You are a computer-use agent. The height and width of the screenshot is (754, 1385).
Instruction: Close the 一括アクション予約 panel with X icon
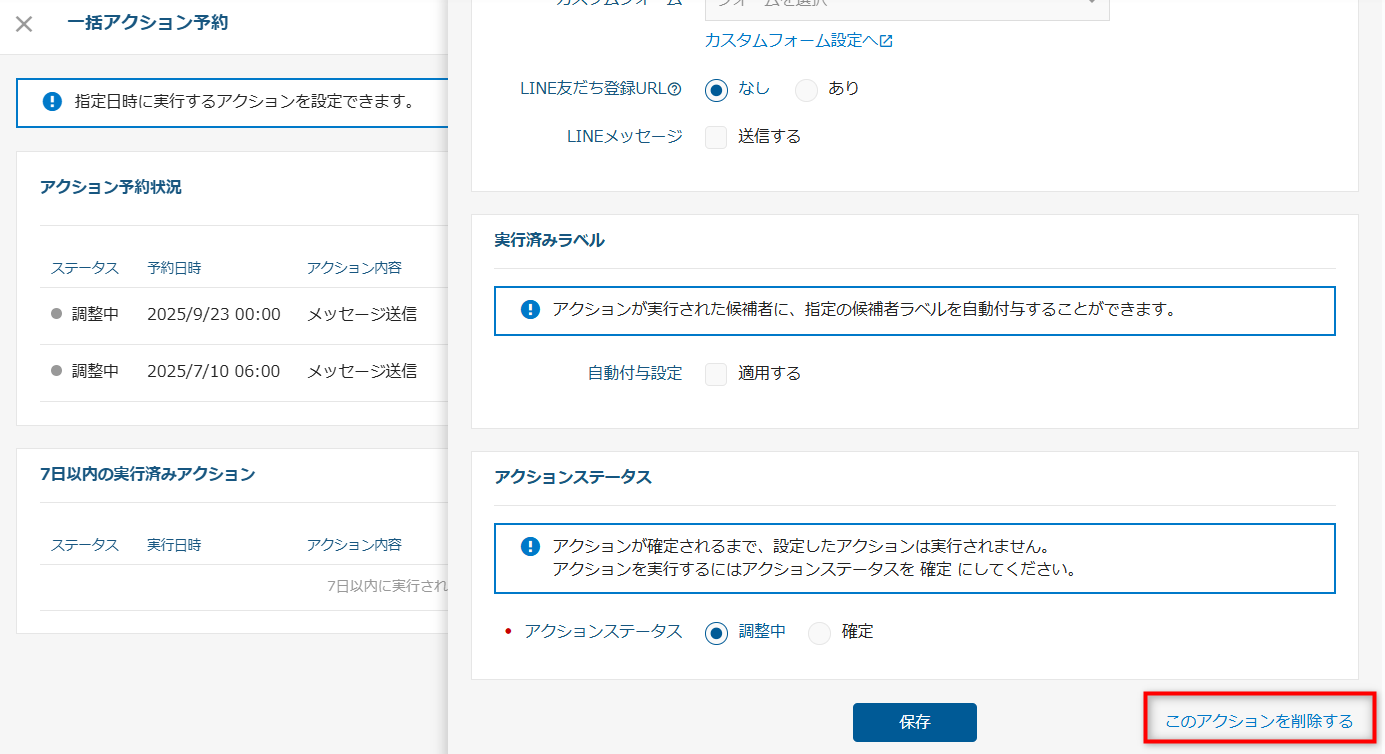24,24
